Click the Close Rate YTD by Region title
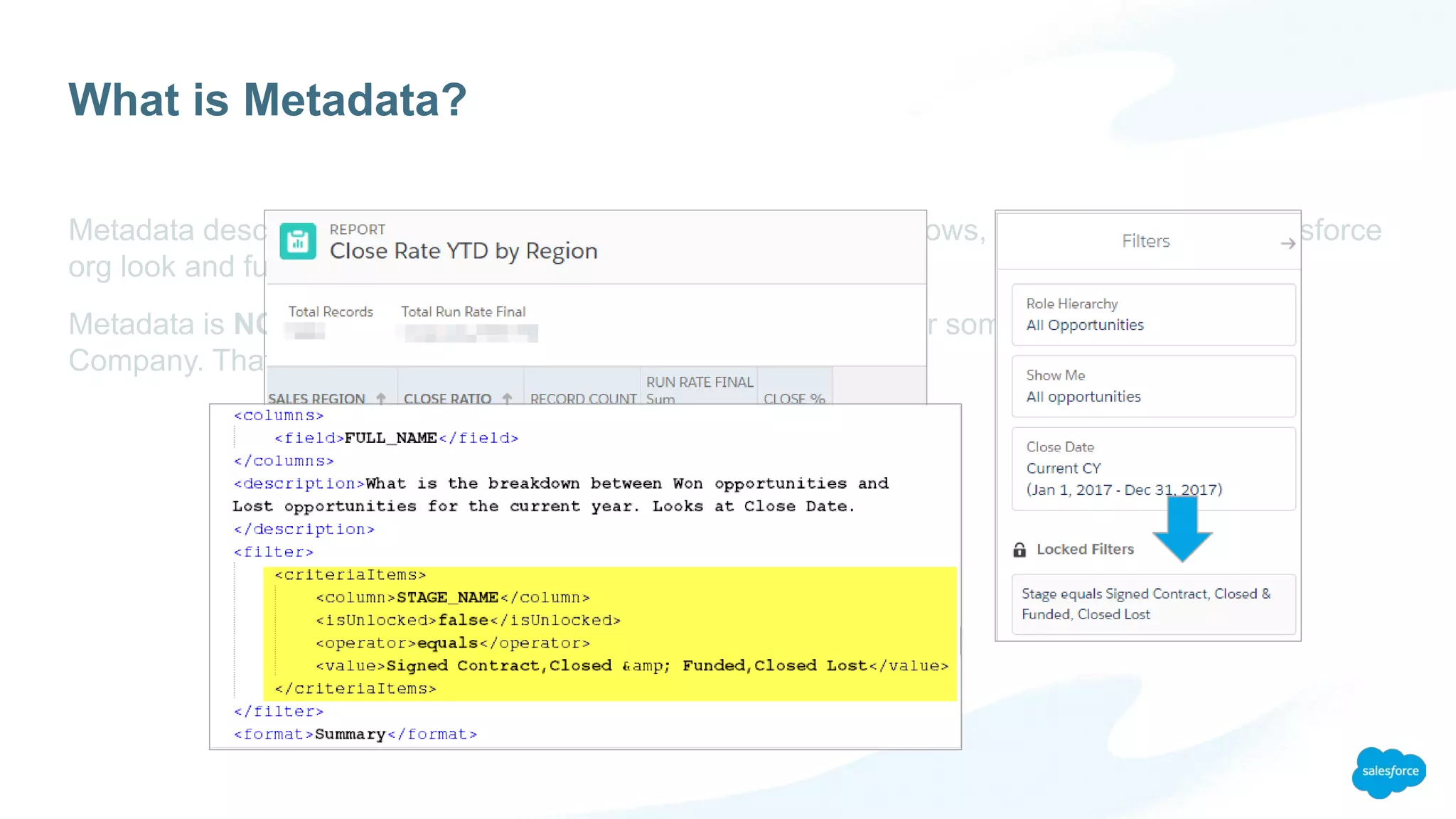 point(464,251)
